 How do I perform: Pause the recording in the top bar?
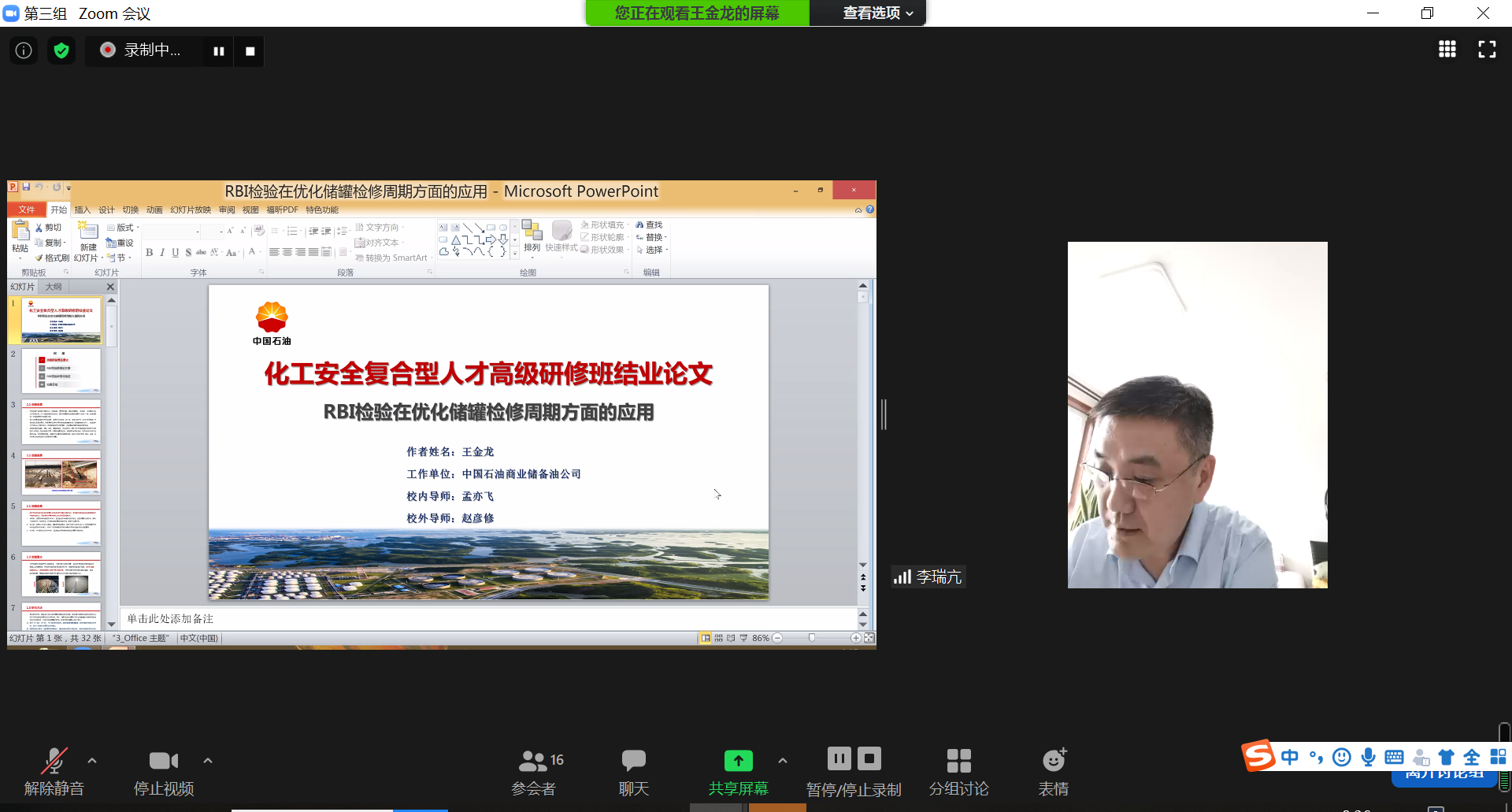[219, 51]
